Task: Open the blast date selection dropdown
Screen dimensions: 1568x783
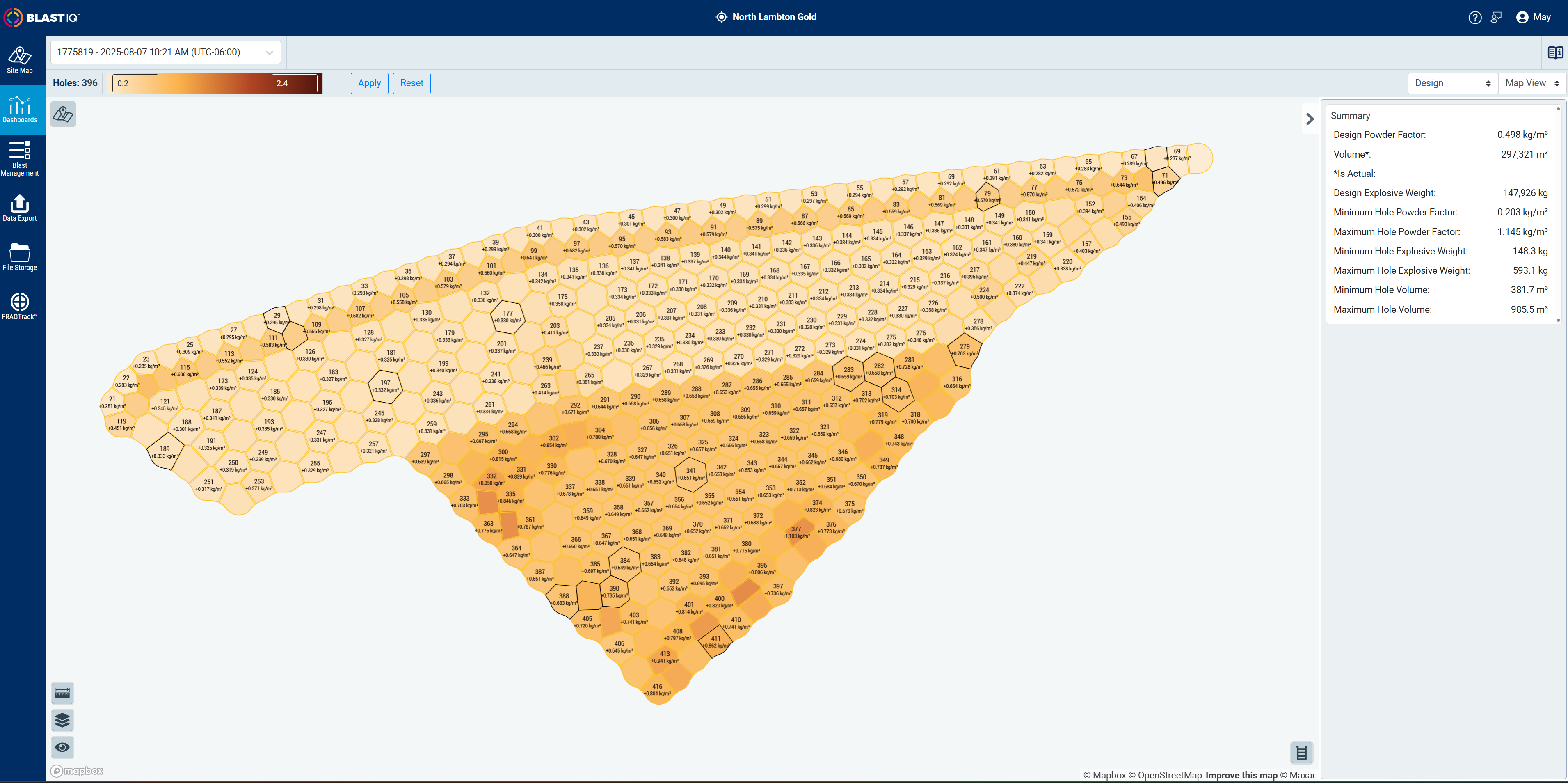Action: tap(166, 53)
